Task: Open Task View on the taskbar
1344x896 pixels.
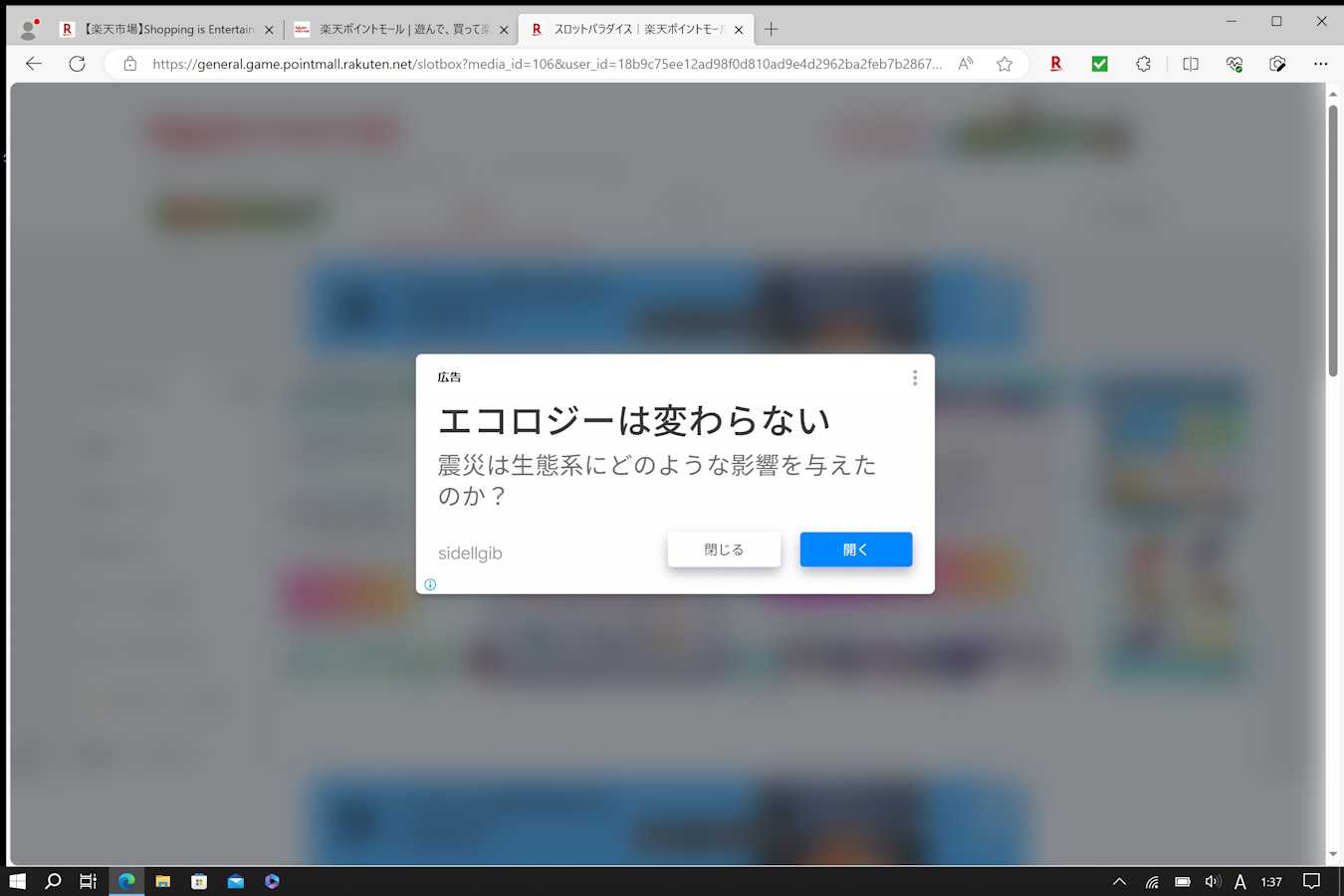Action: point(89,881)
